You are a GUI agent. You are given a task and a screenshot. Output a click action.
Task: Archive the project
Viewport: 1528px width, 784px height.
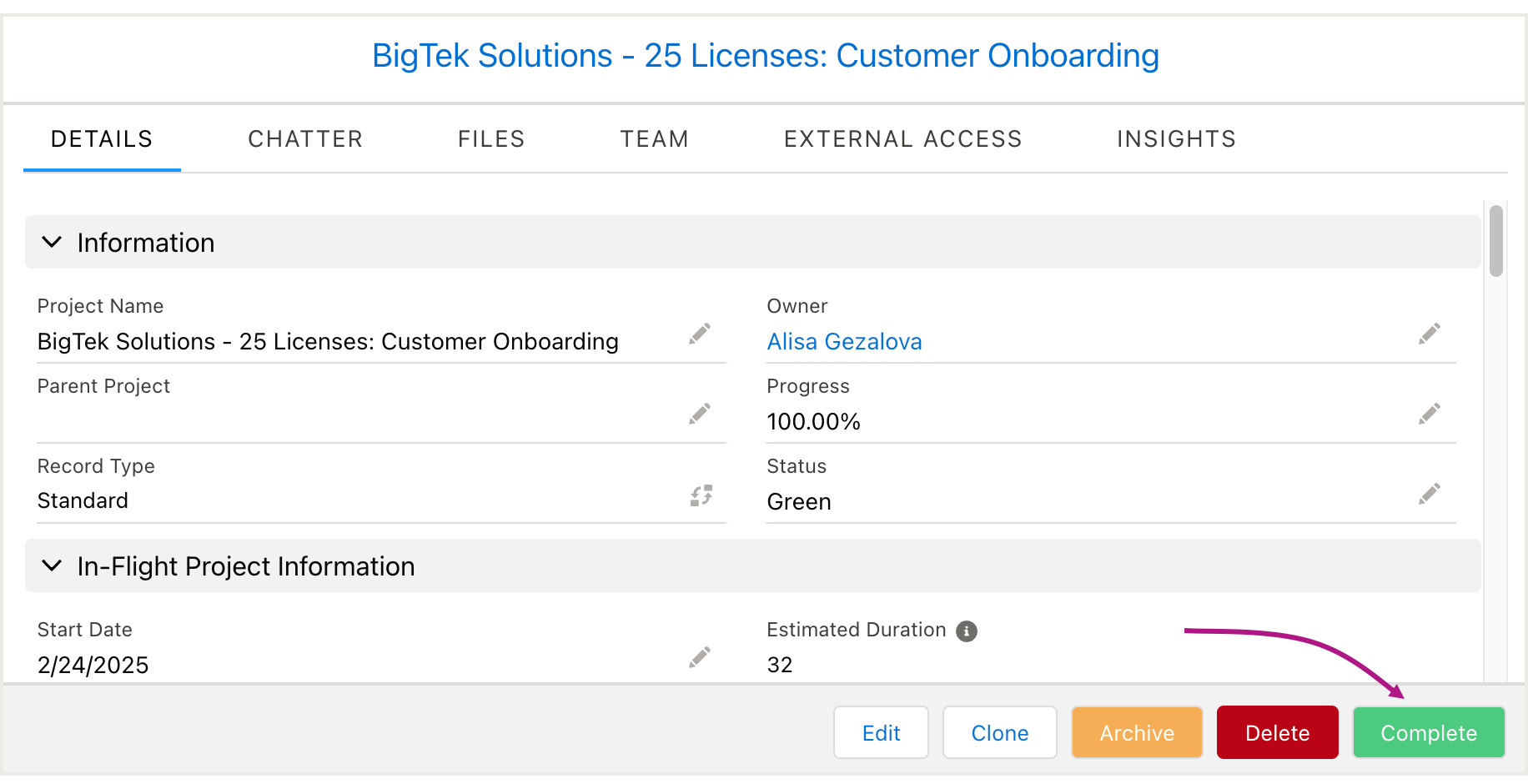pos(1137,732)
